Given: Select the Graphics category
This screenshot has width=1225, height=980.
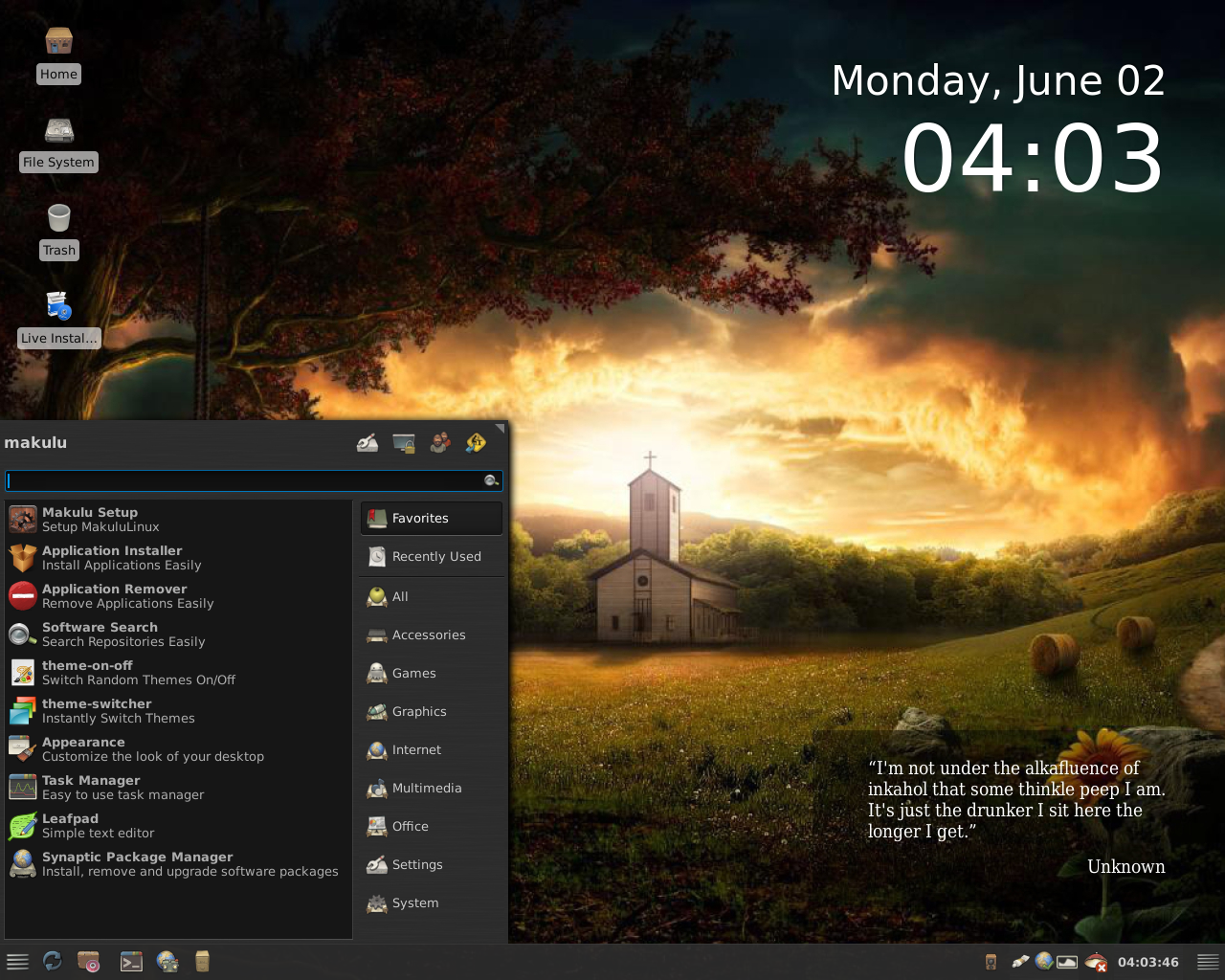Looking at the screenshot, I should tap(432, 711).
